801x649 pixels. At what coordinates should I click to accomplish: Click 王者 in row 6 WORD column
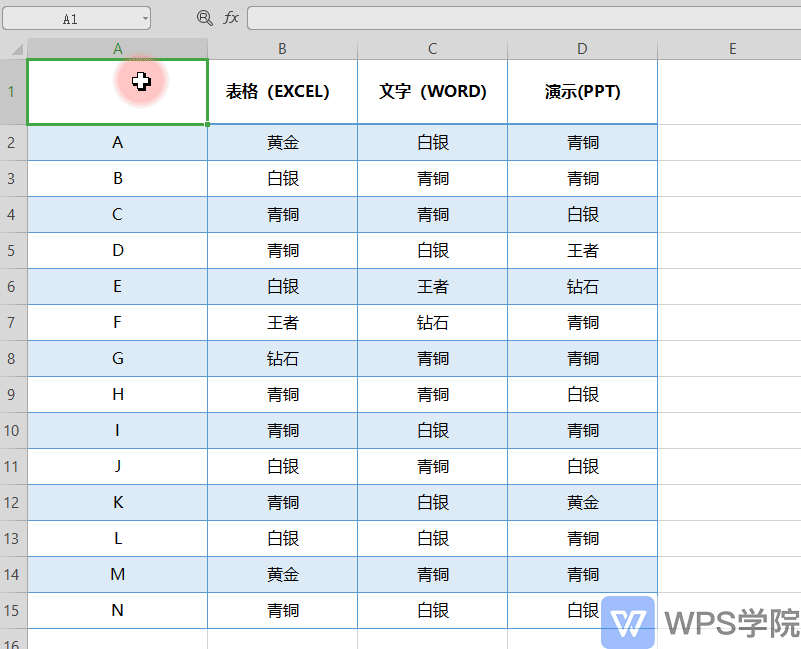(433, 286)
